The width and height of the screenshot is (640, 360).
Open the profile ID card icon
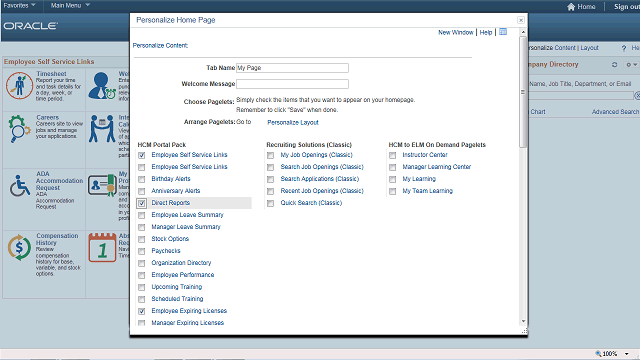pyautogui.click(x=102, y=185)
